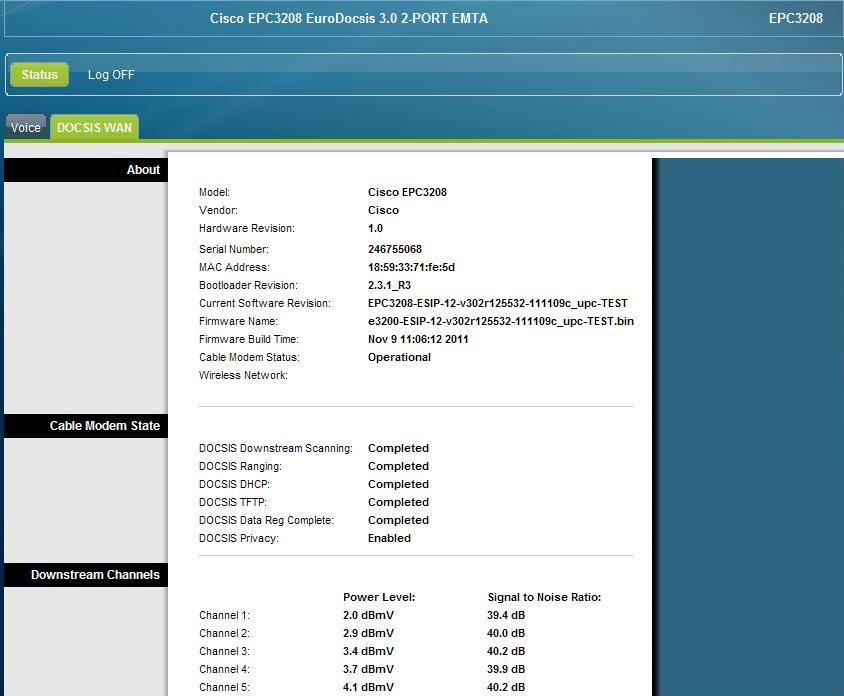Click the Log OFF link
This screenshot has height=696, width=844.
click(x=111, y=74)
